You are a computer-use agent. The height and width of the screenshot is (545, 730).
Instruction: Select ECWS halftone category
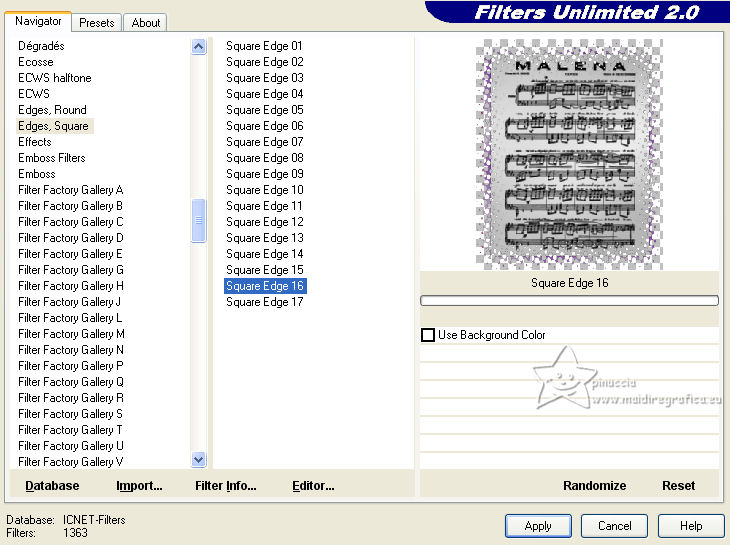tap(54, 78)
